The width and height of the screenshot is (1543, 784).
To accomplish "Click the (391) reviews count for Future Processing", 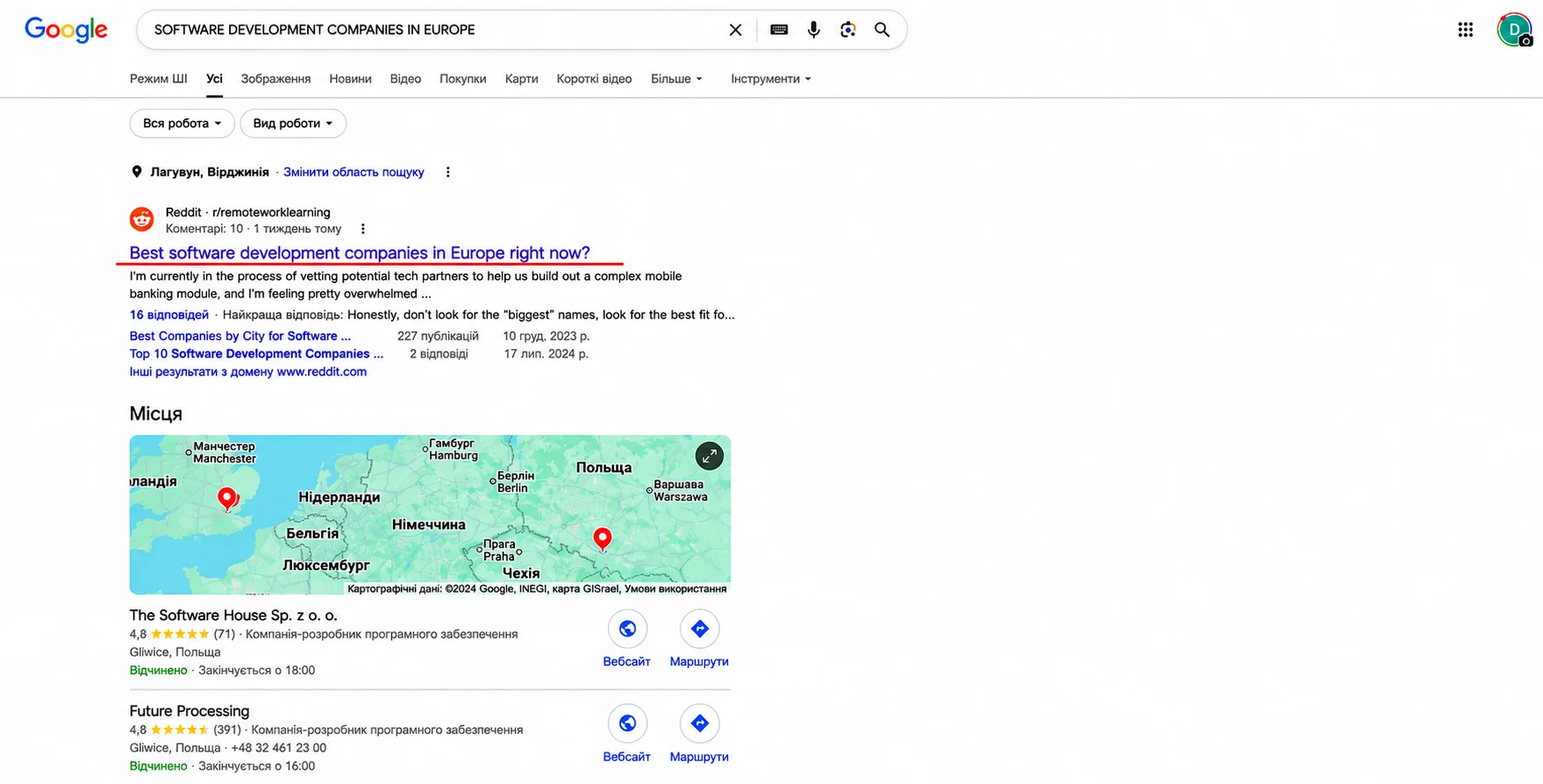I will pyautogui.click(x=227, y=730).
